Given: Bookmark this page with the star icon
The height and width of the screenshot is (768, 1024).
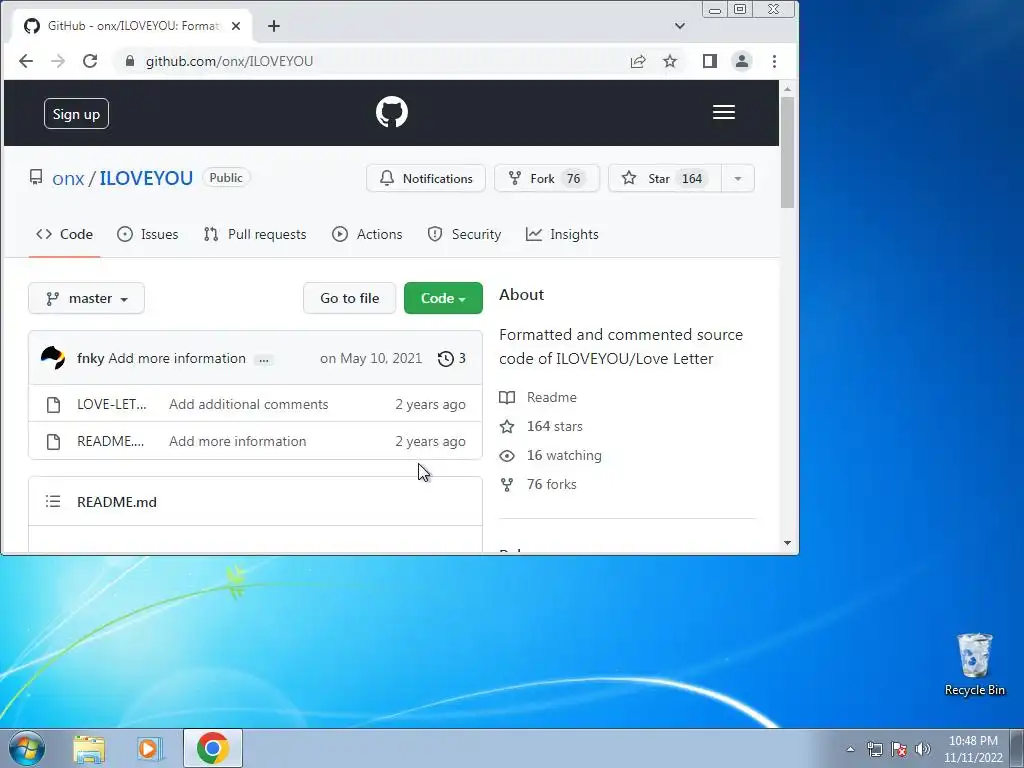Looking at the screenshot, I should 670,61.
